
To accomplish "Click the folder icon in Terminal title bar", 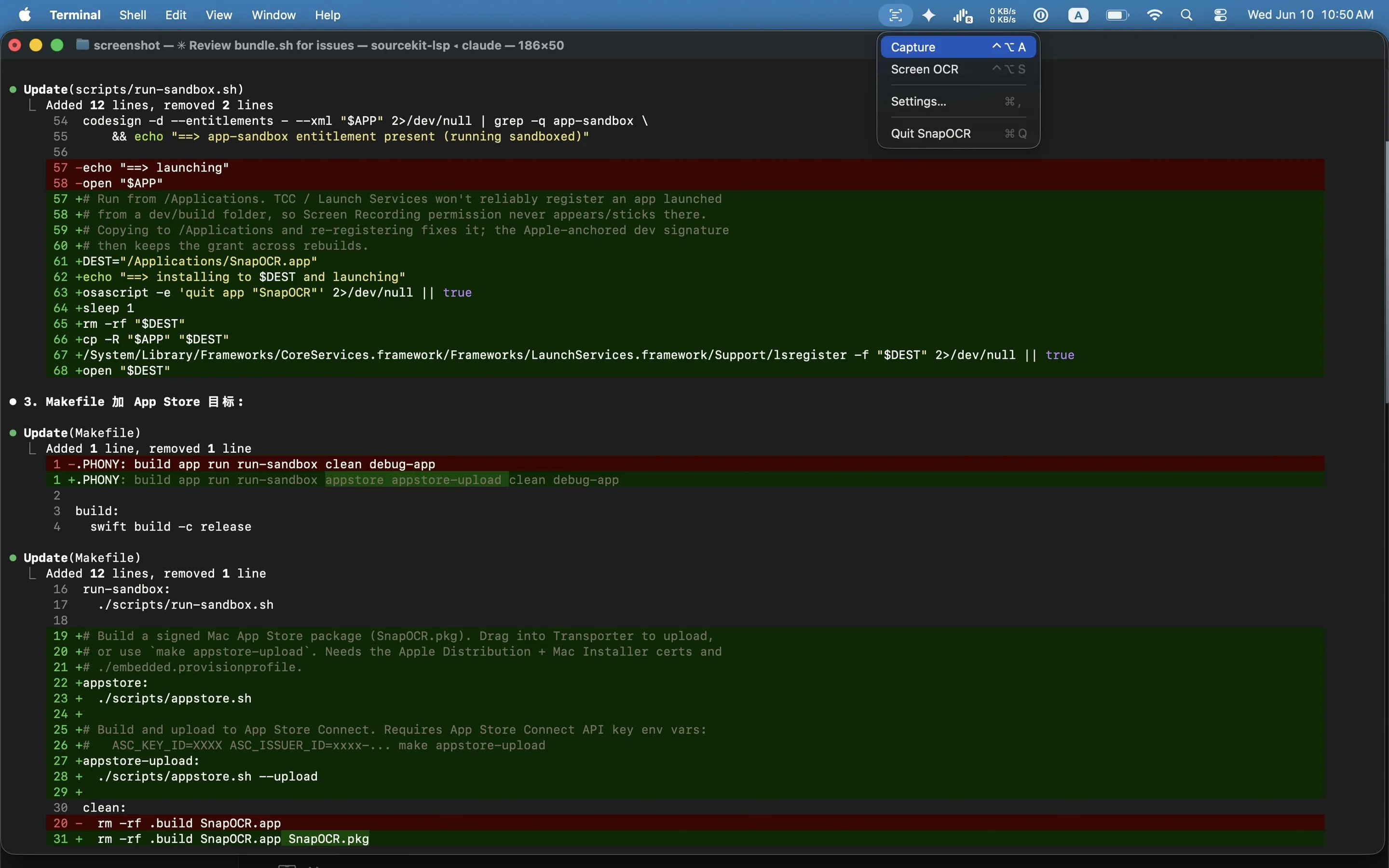I will click(82, 45).
